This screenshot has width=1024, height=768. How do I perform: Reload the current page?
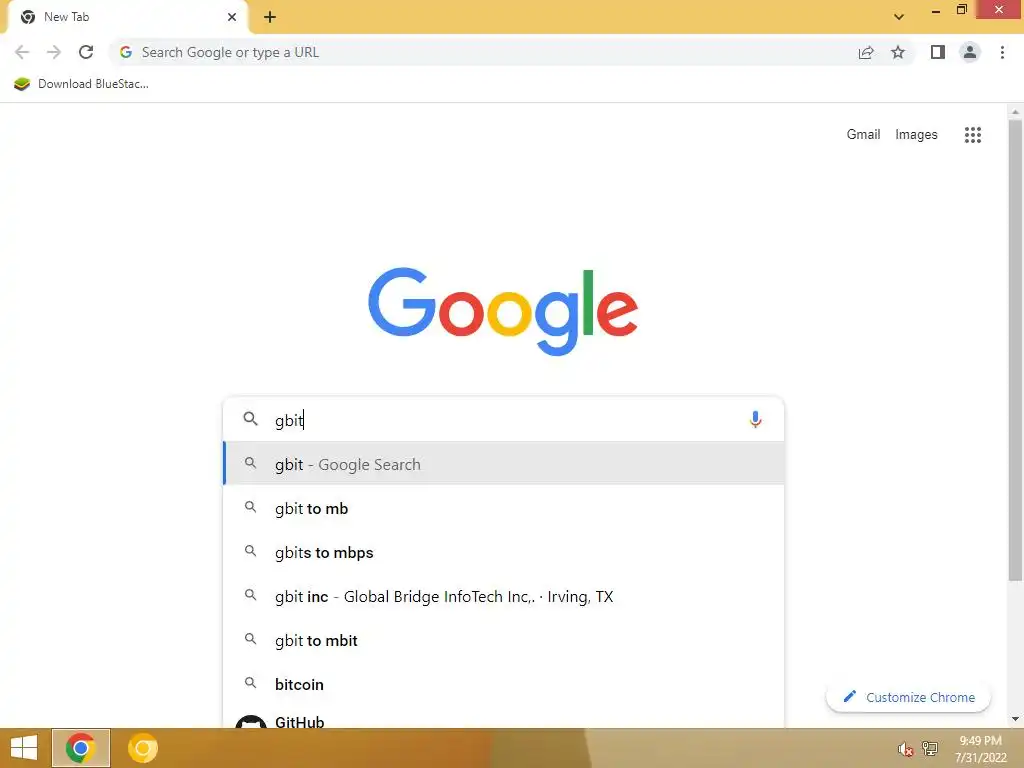tap(86, 52)
